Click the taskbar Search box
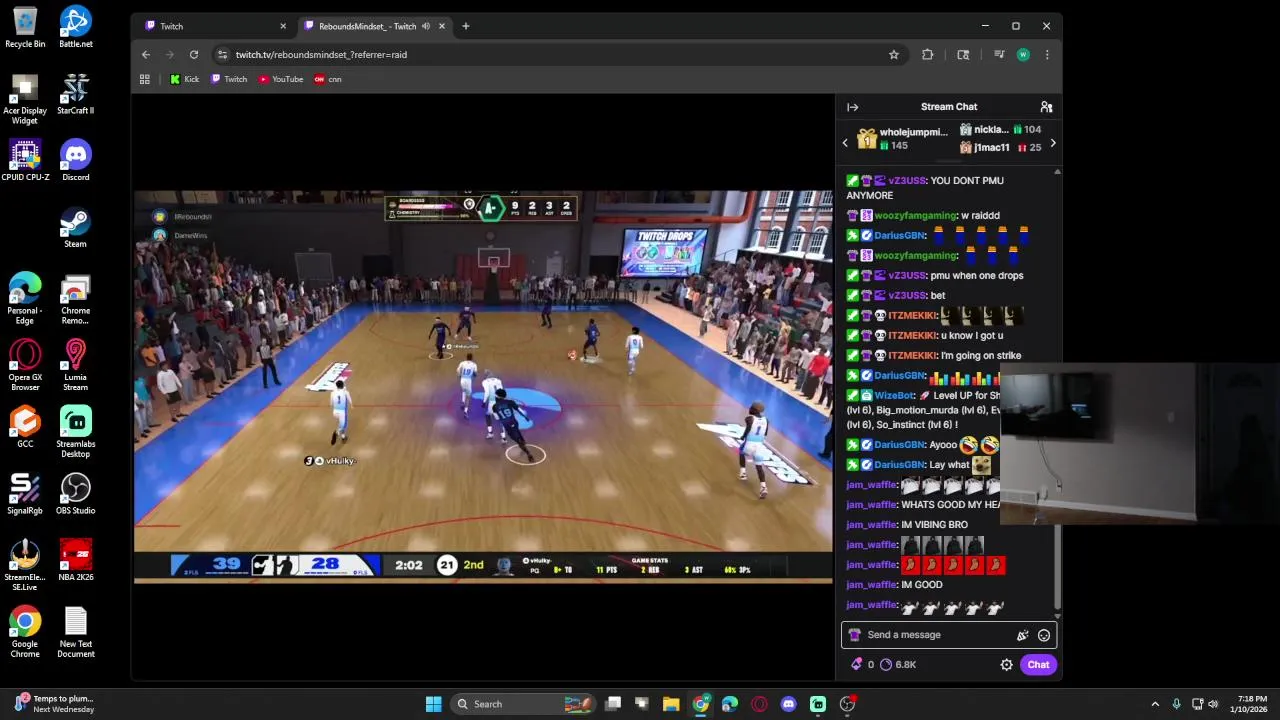This screenshot has width=1280, height=720. click(523, 704)
